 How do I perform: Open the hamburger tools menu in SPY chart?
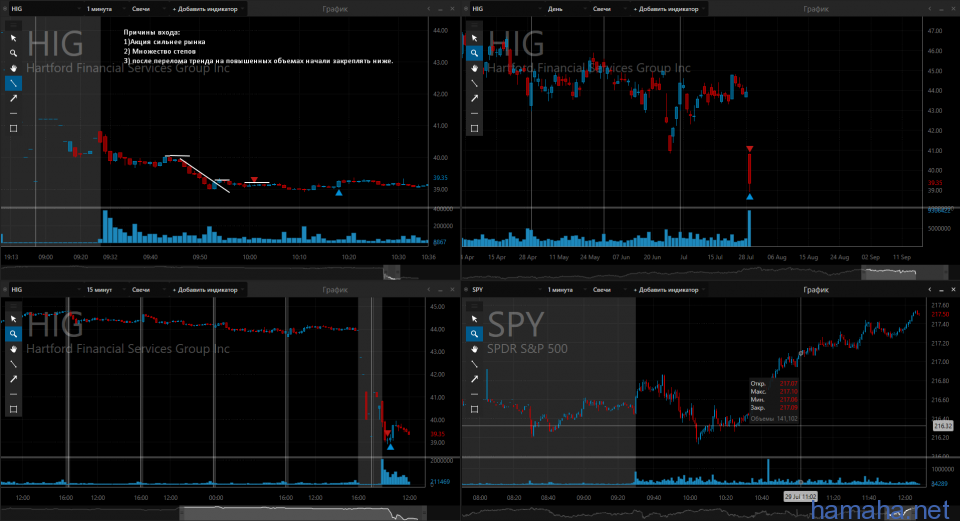point(474,306)
